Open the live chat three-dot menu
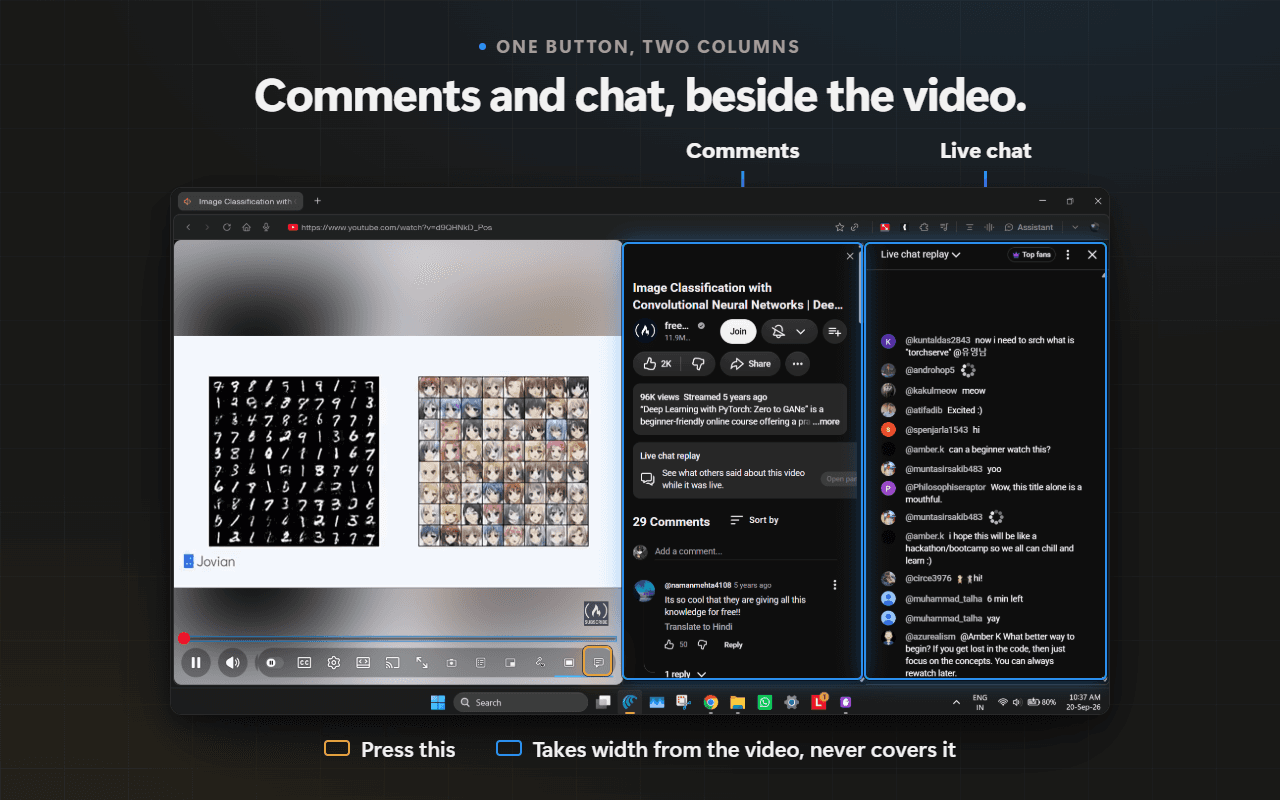Image resolution: width=1280 pixels, height=800 pixels. (1068, 255)
